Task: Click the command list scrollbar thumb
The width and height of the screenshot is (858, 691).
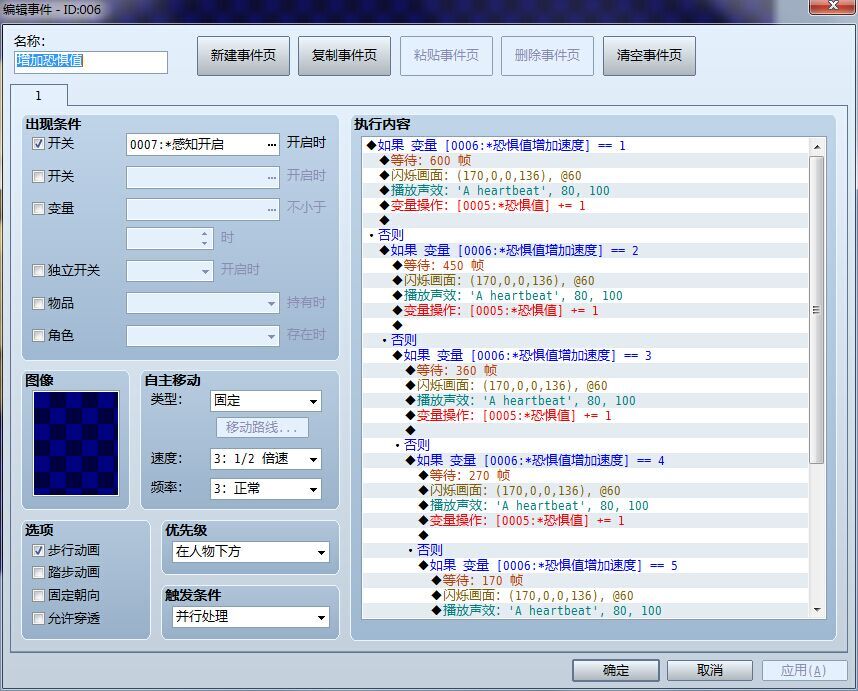Action: click(816, 310)
